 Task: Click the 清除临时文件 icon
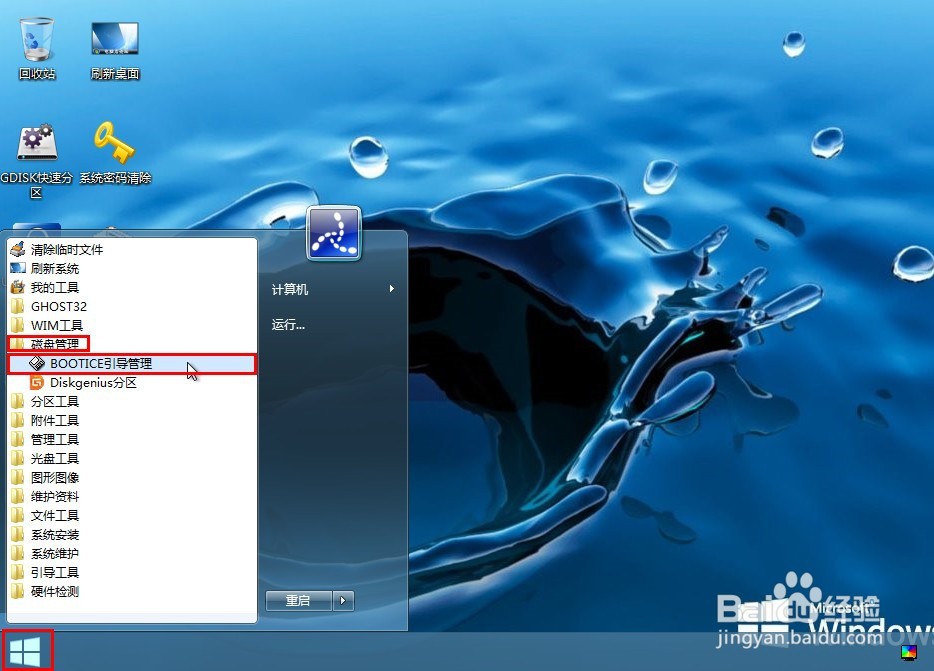[18, 249]
